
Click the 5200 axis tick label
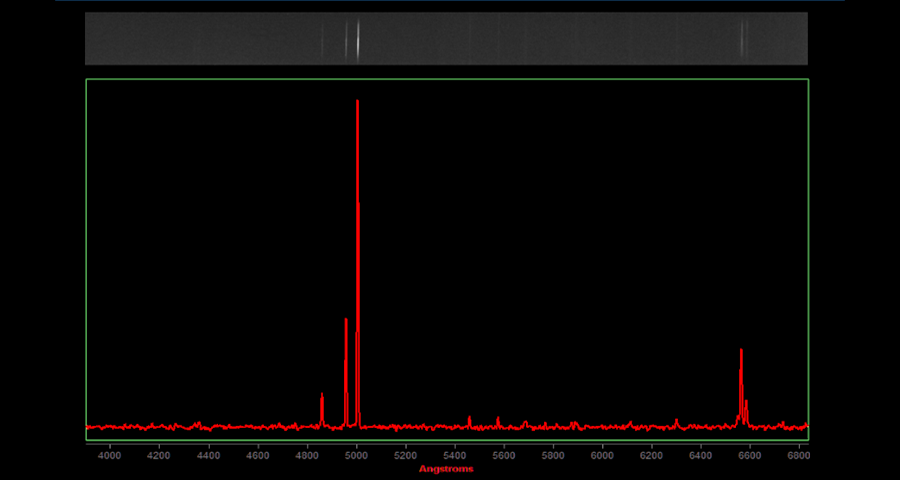coord(406,454)
